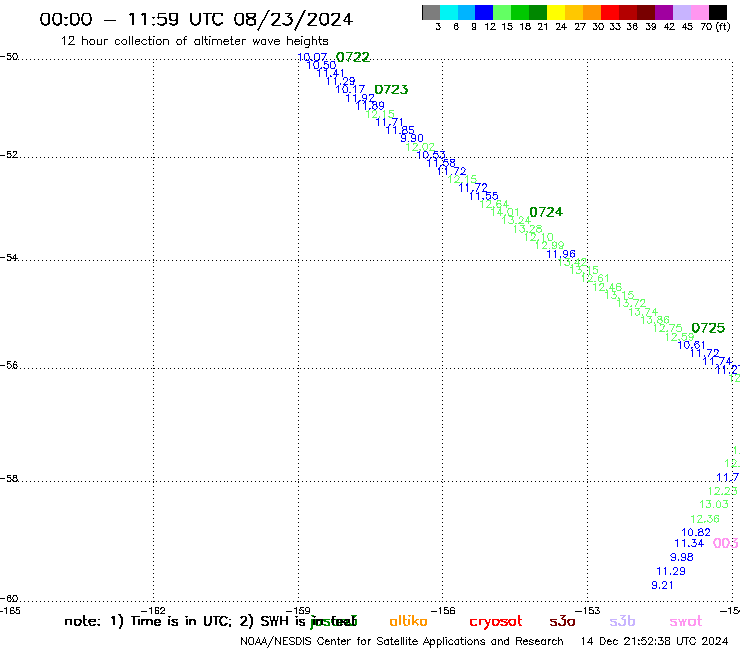Screen dimensions: 740x650
Task: Click the timestamp '14 Dec 21:52:38 UTC 2024'
Action: [654, 642]
